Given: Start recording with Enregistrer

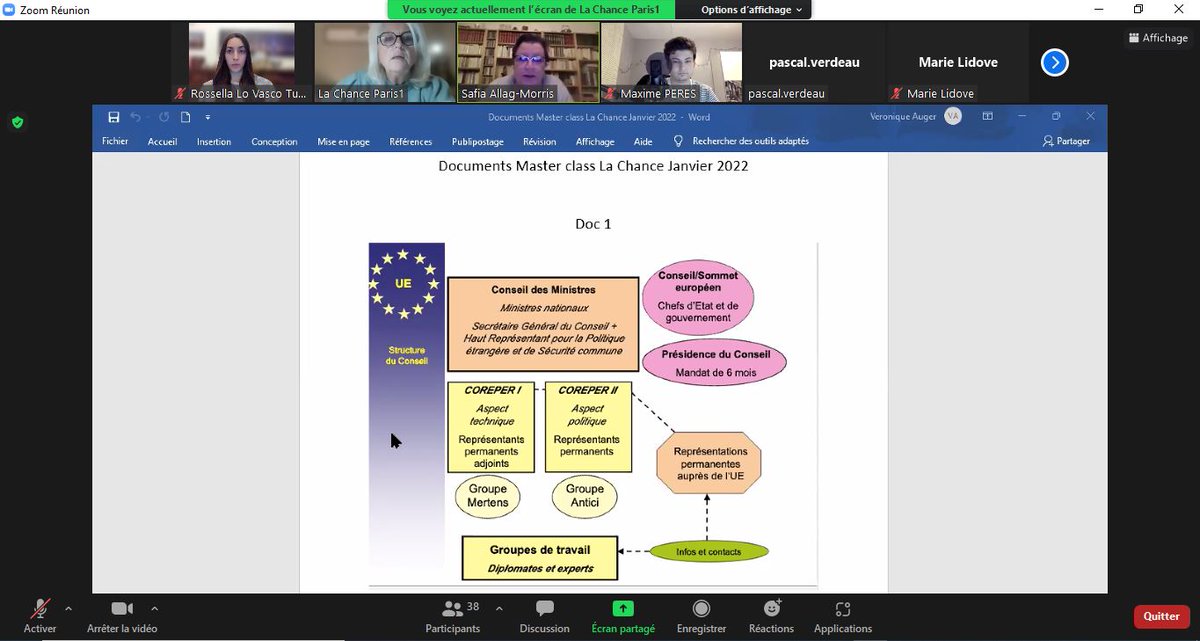Looking at the screenshot, I should coord(702,616).
